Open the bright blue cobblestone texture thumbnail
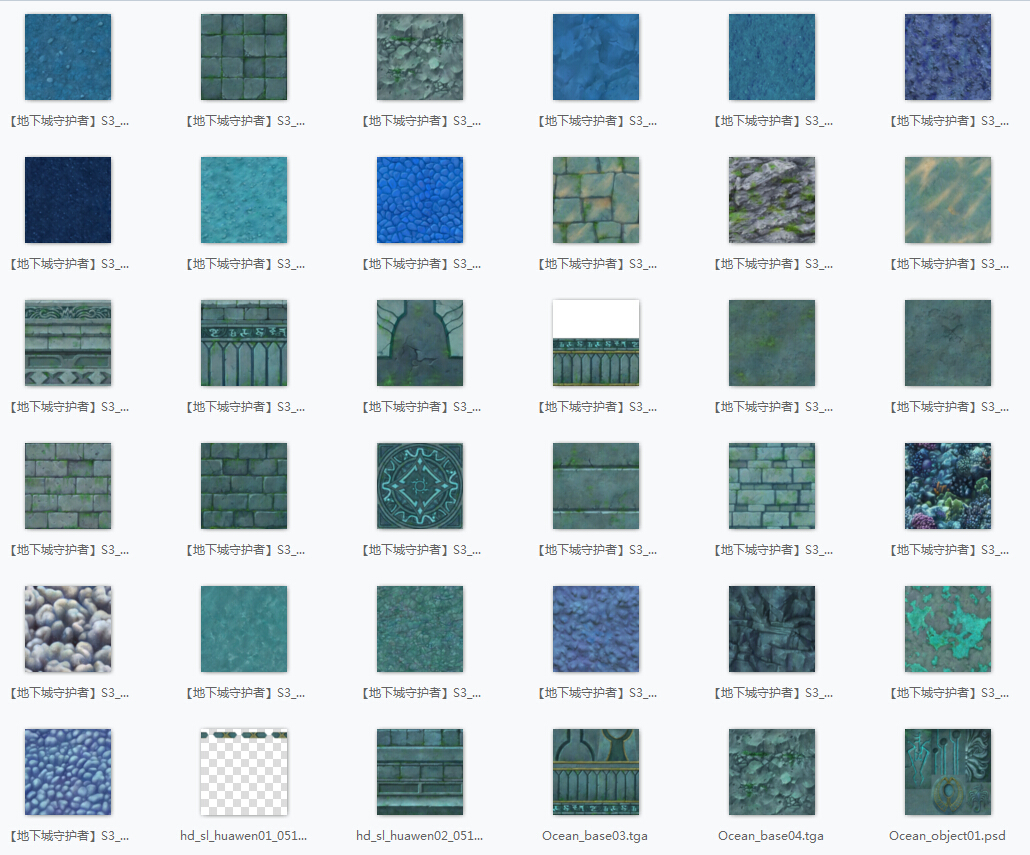 tap(420, 200)
